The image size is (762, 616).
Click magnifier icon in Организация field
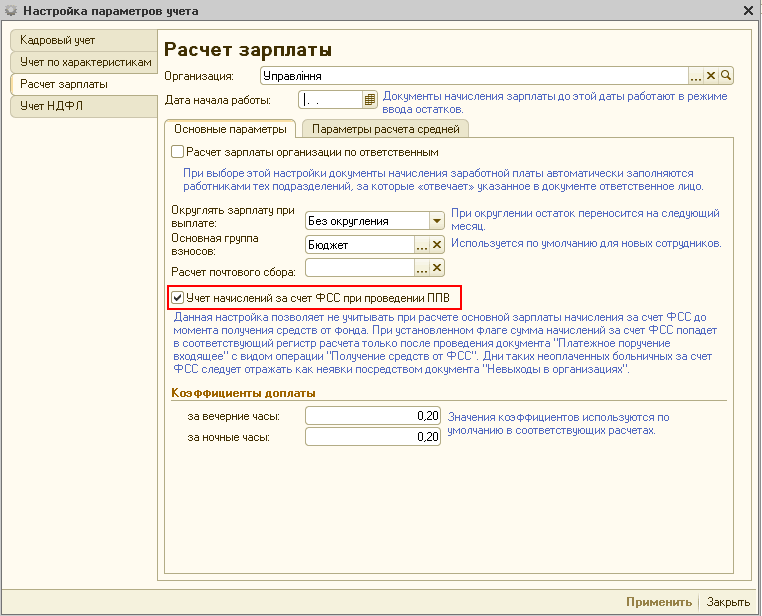tap(727, 75)
